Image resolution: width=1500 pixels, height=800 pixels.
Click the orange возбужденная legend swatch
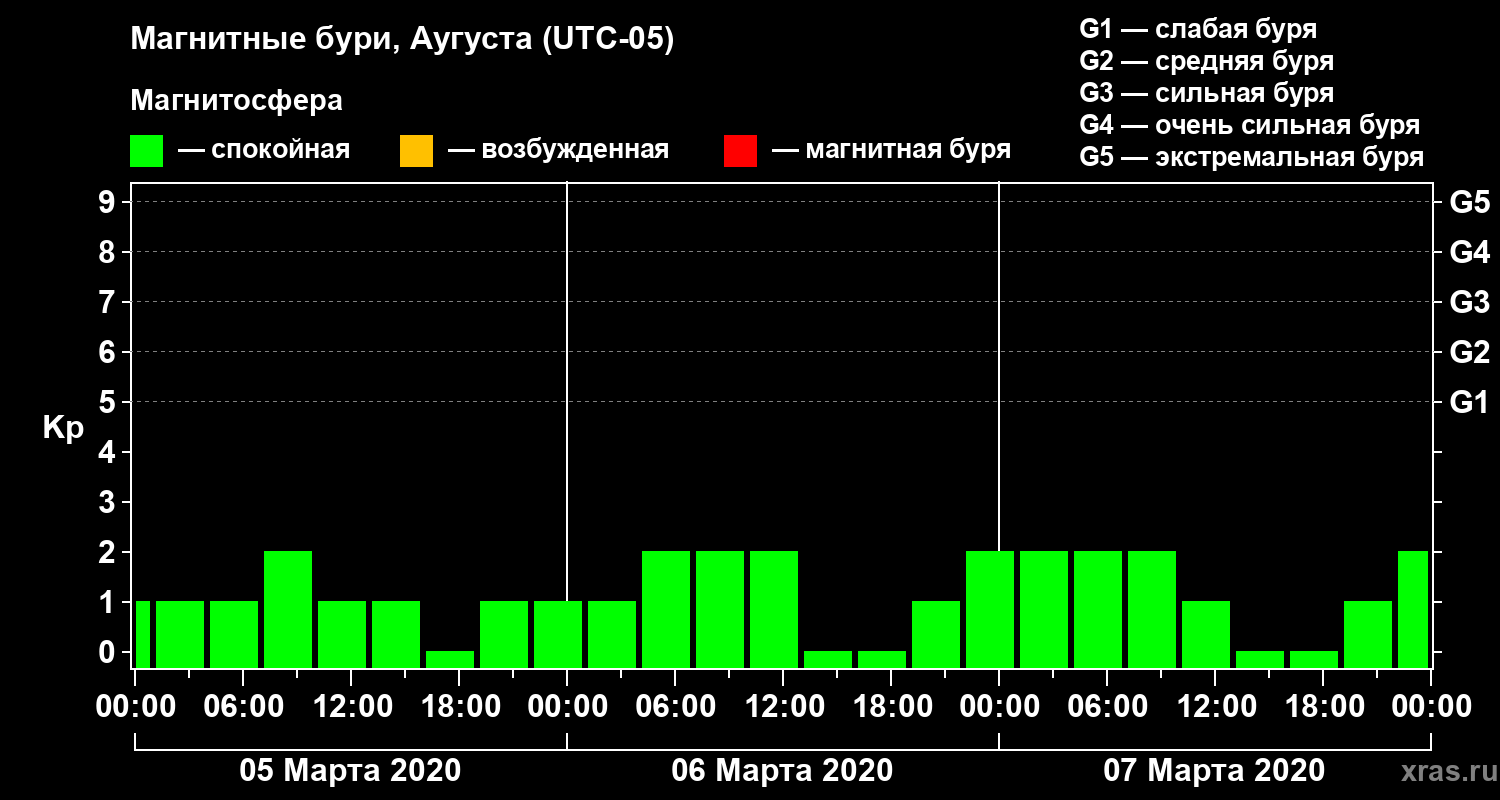click(x=416, y=151)
